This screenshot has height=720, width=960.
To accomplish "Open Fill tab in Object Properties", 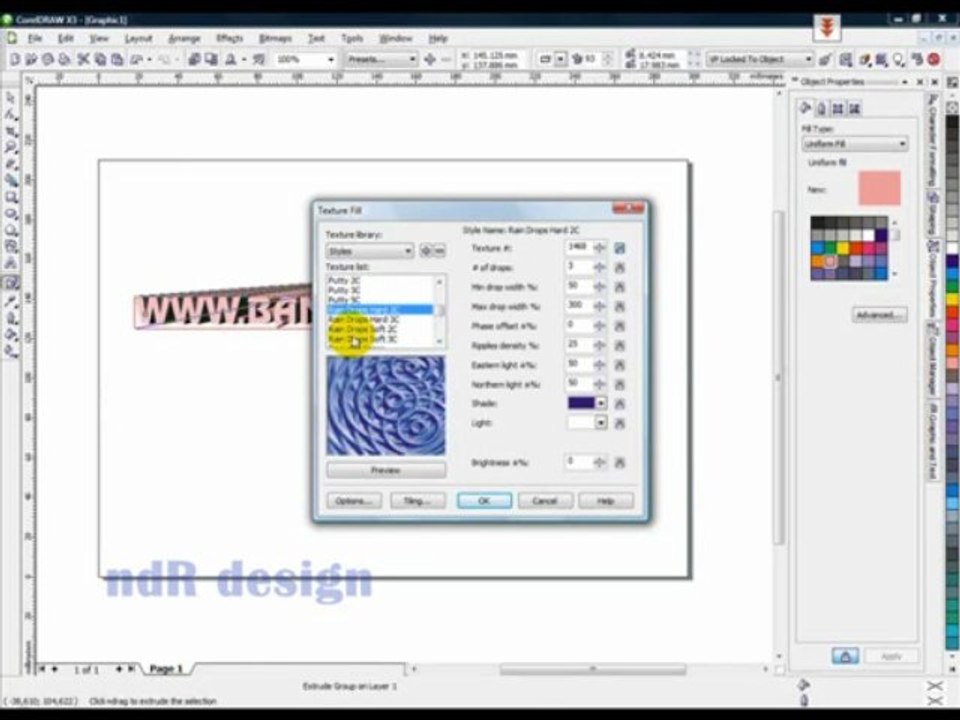I will point(806,108).
